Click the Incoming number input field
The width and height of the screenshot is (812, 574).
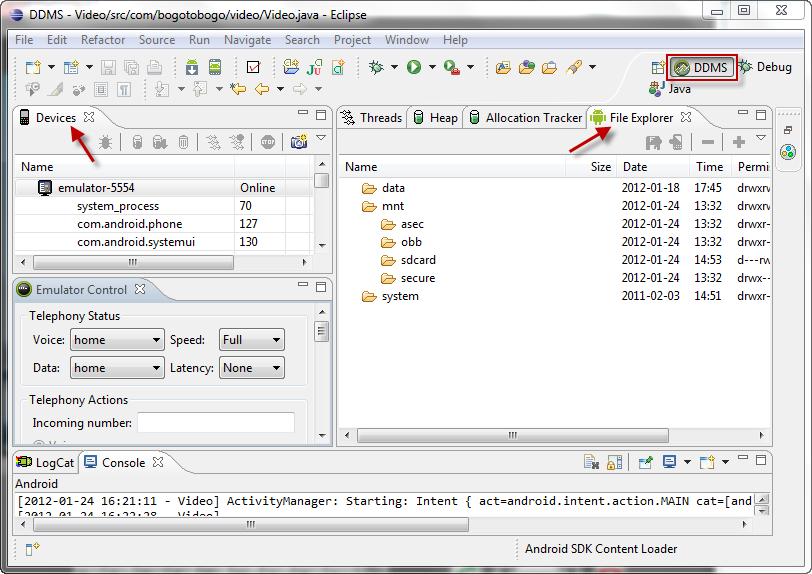[216, 423]
